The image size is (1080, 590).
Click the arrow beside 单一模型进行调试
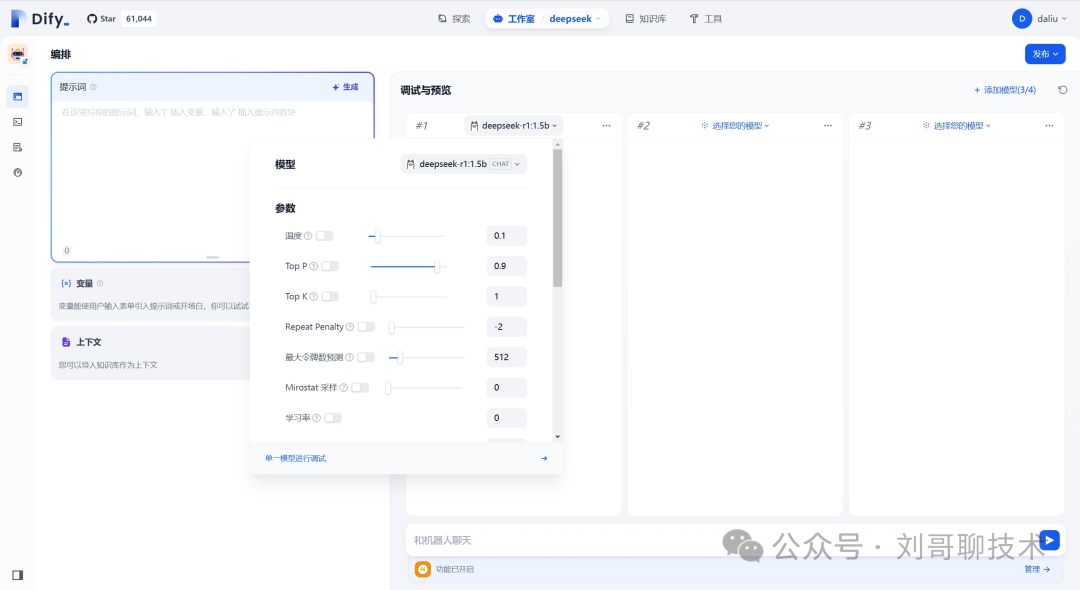pos(544,459)
